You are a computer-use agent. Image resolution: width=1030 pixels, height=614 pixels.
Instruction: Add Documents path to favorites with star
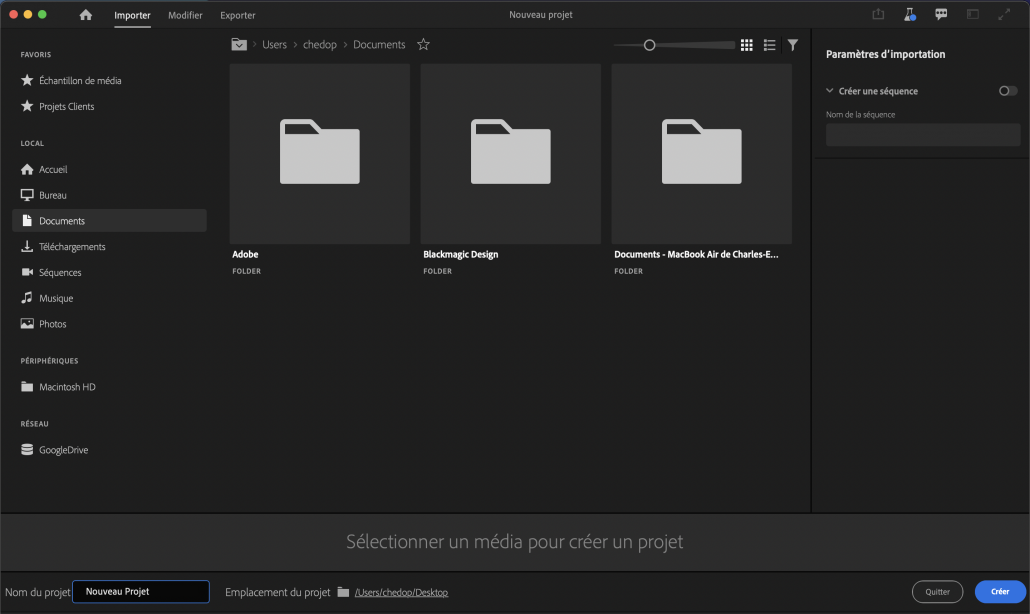pyautogui.click(x=423, y=45)
